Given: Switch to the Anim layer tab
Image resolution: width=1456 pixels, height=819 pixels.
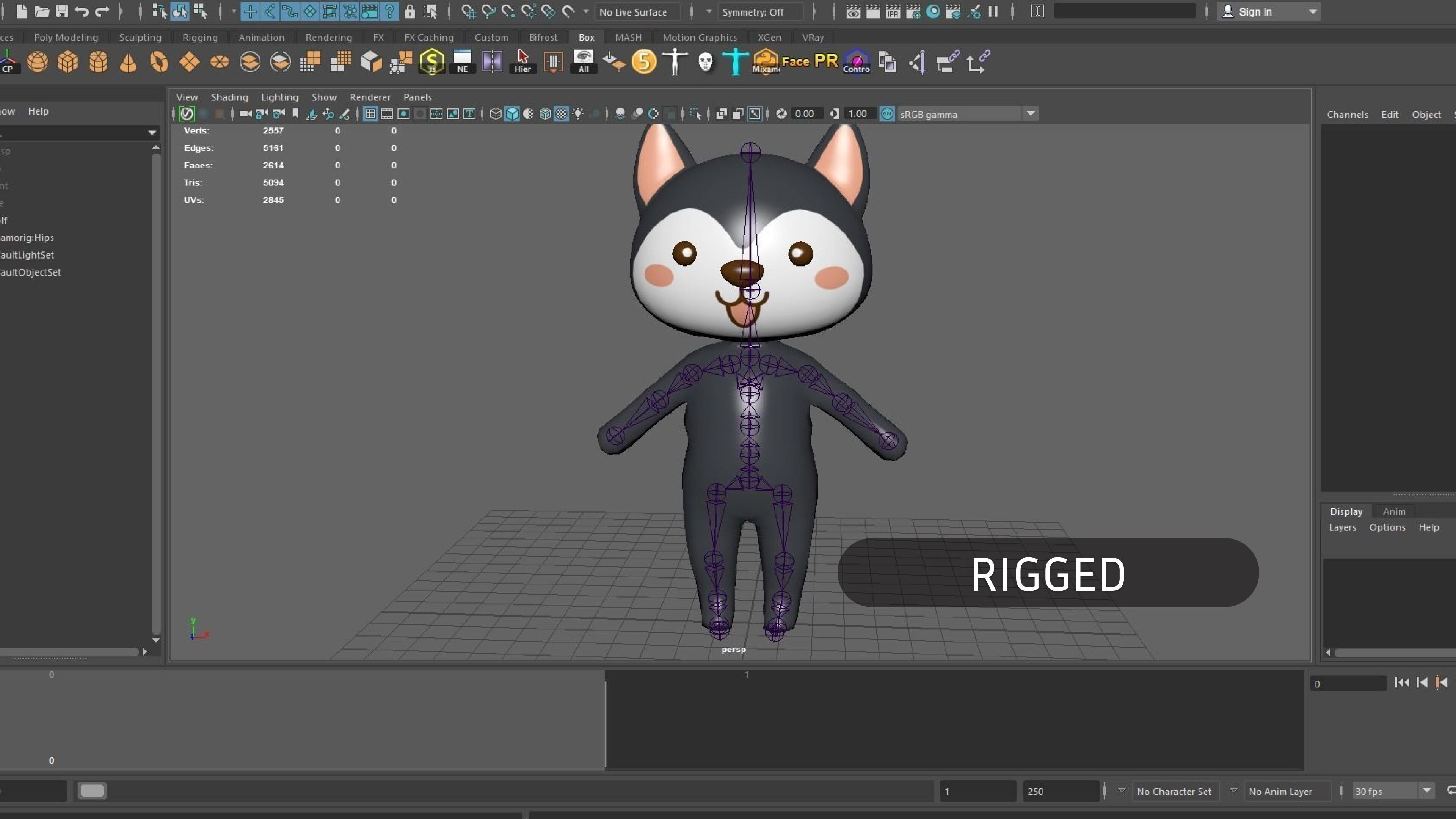Looking at the screenshot, I should tap(1394, 511).
